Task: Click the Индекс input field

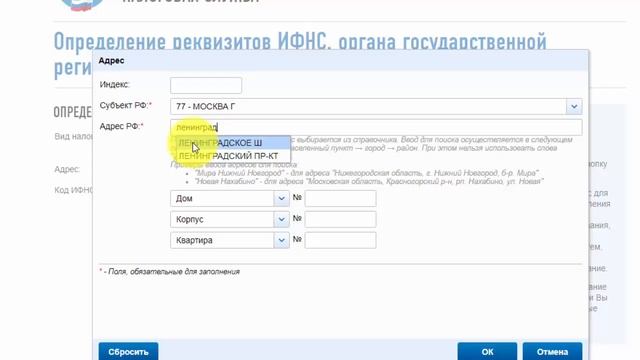Action: 206,85
